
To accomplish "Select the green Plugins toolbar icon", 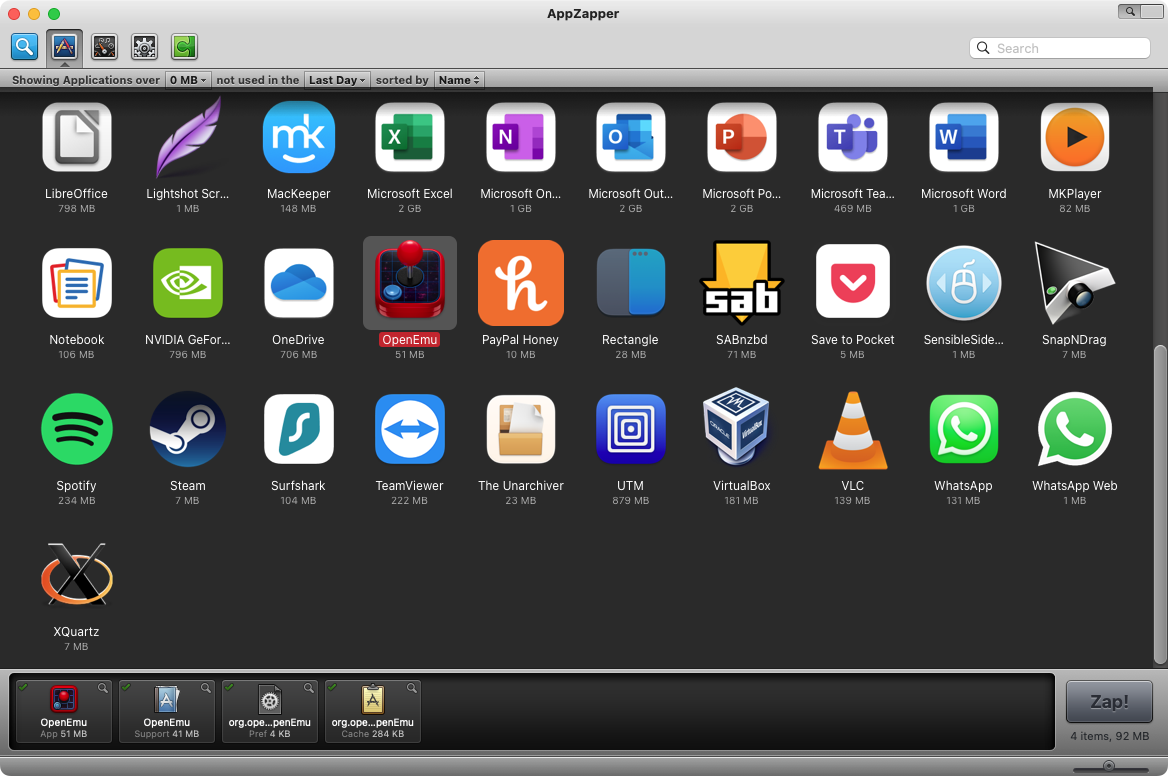I will tap(184, 46).
